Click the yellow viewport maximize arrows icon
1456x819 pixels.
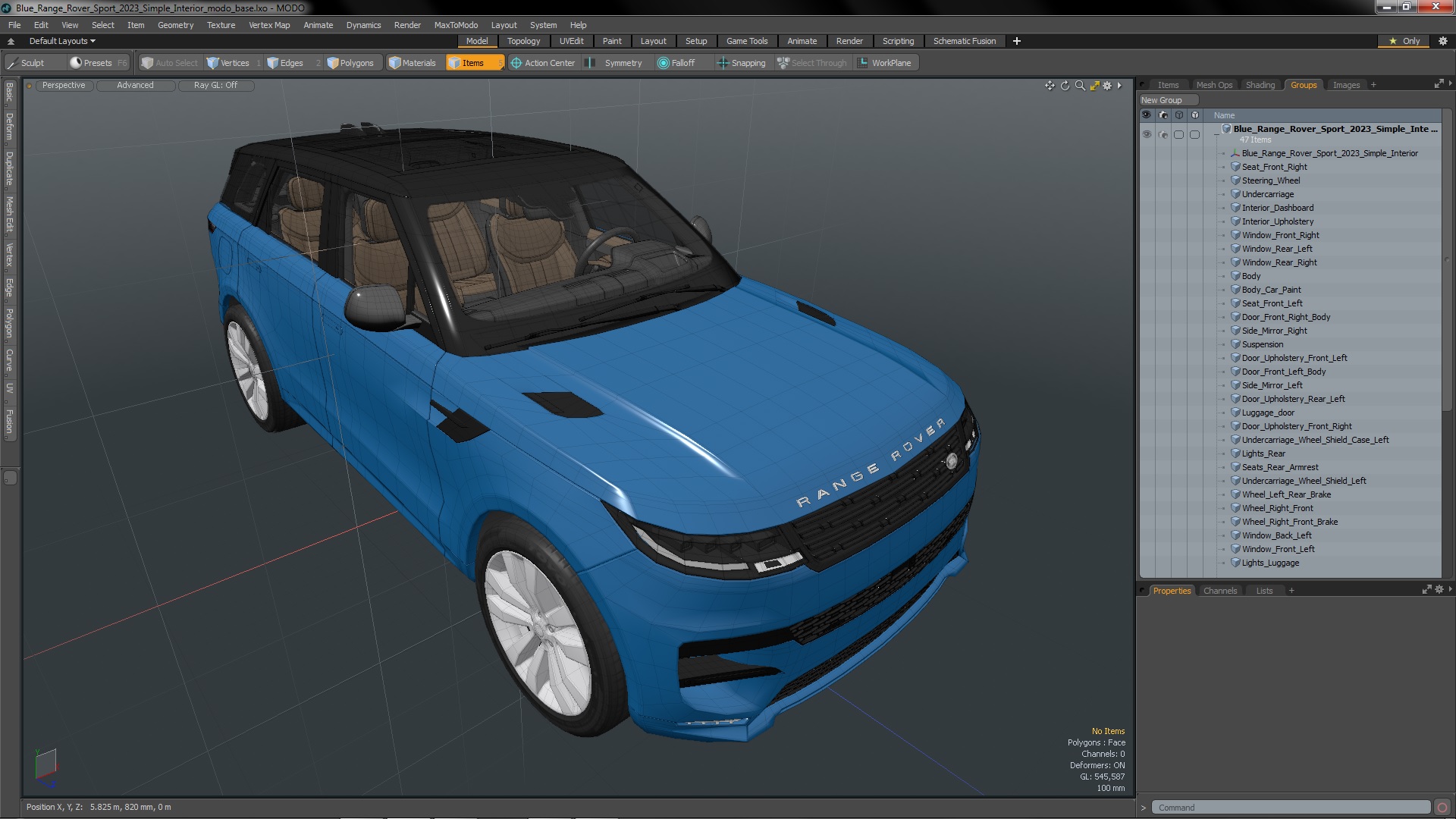[1094, 86]
